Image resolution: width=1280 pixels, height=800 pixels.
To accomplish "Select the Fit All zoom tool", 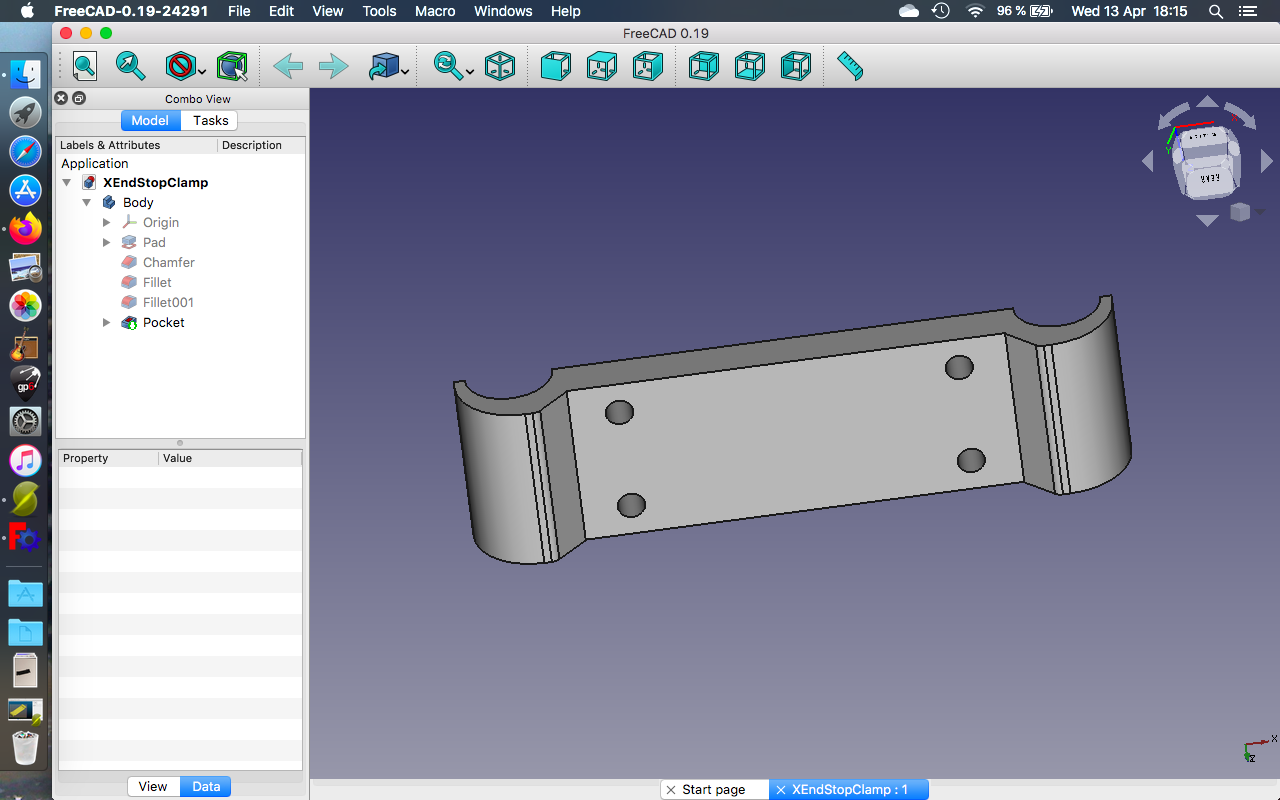I will [84, 66].
